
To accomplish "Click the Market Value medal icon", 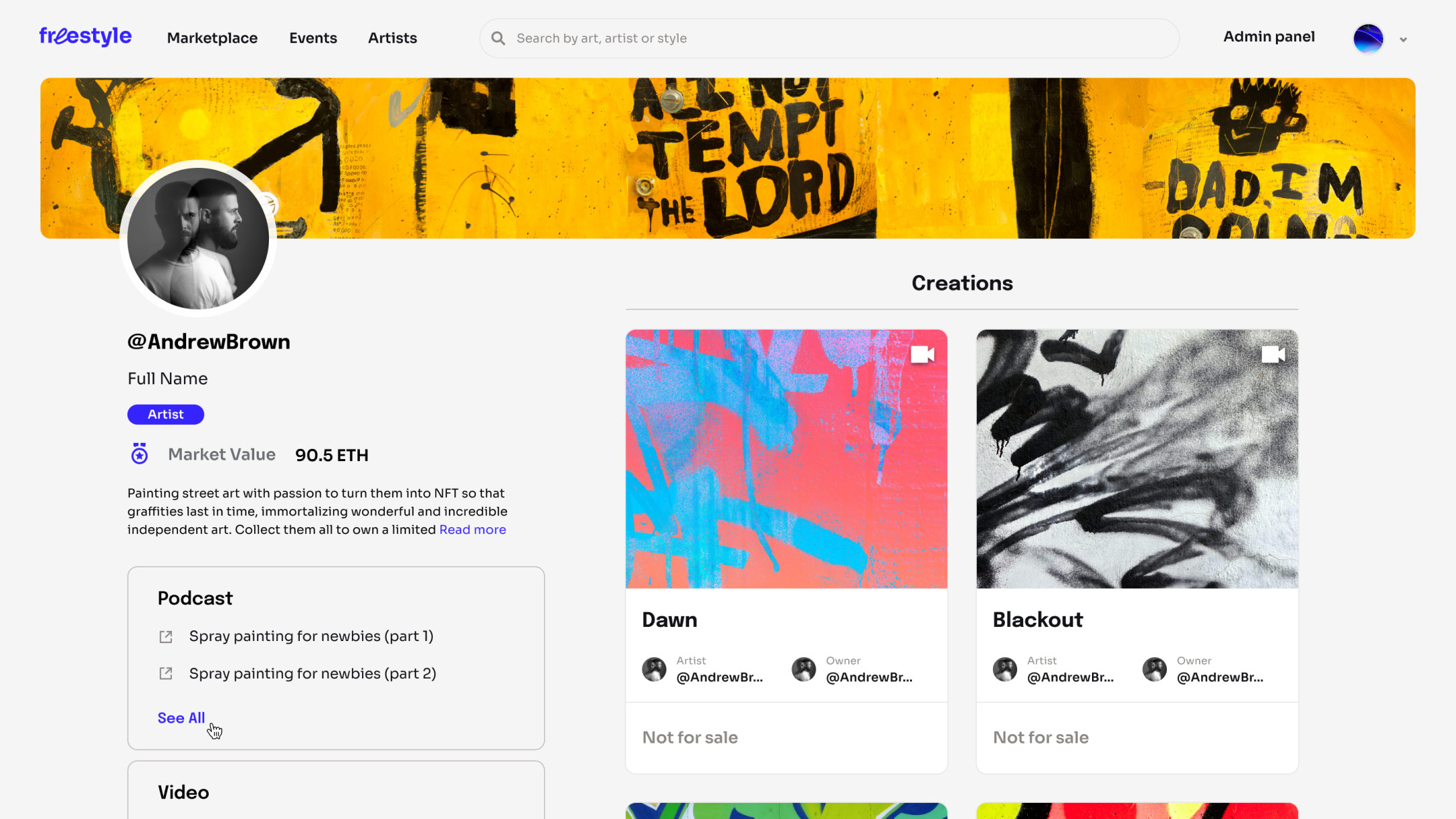I will pyautogui.click(x=139, y=454).
